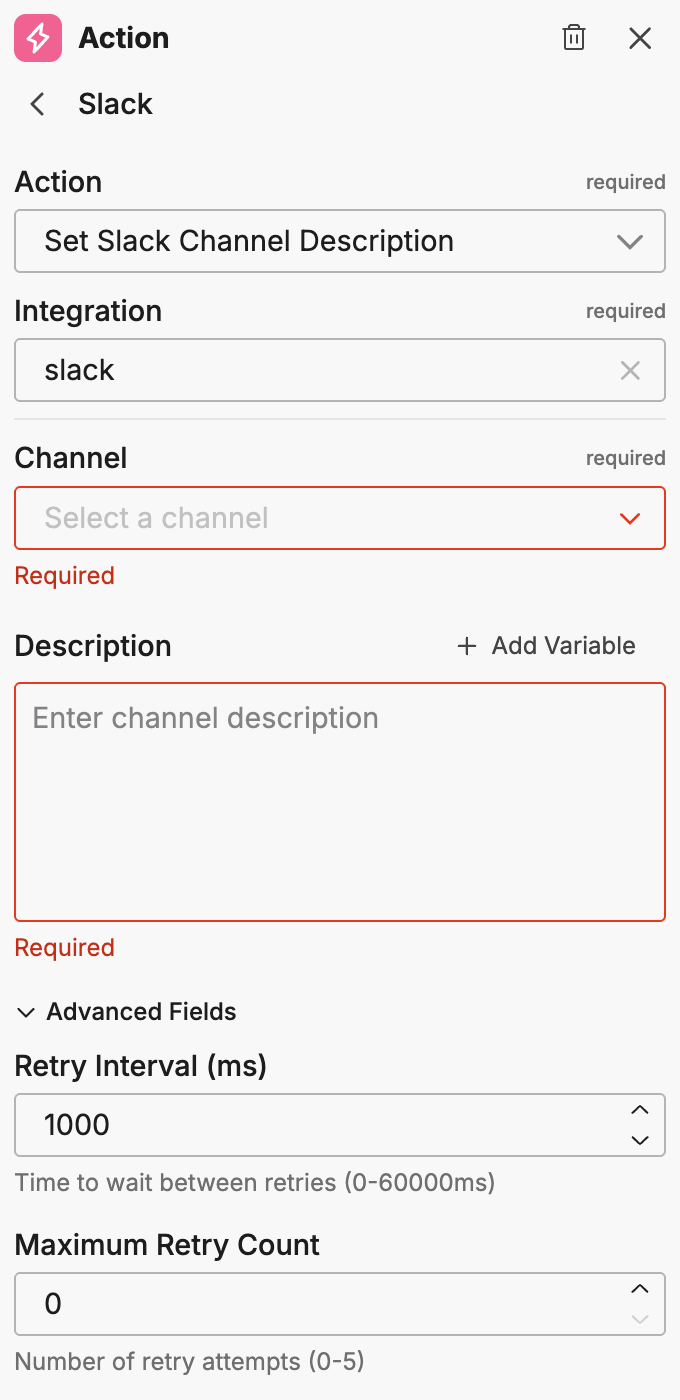The image size is (680, 1400).
Task: Go back using the left chevron
Action: pyautogui.click(x=38, y=104)
